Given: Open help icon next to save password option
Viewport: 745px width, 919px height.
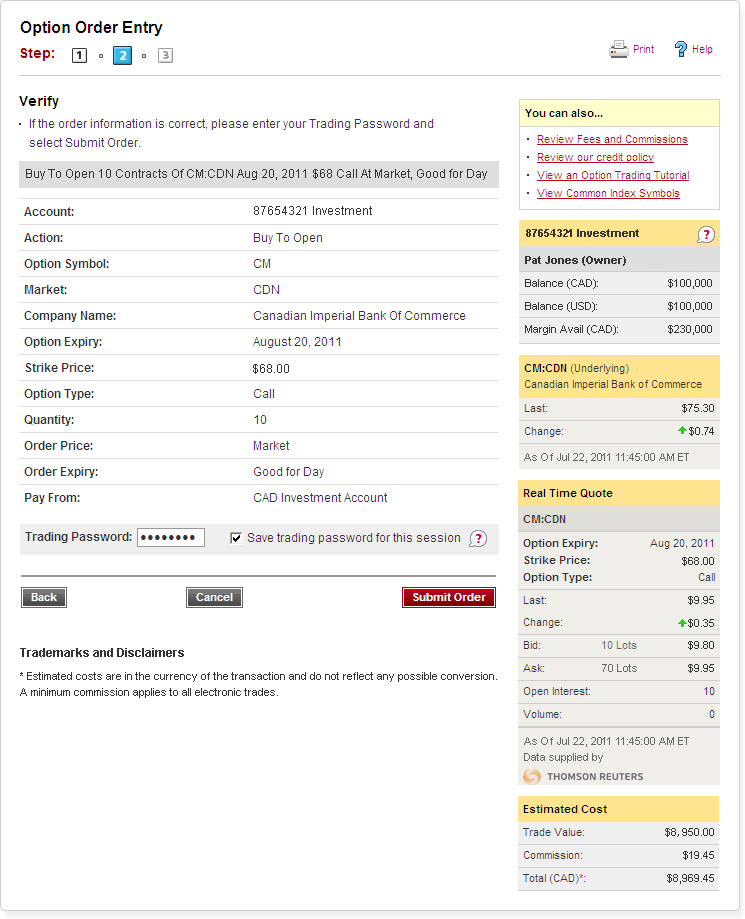Looking at the screenshot, I should (478, 538).
